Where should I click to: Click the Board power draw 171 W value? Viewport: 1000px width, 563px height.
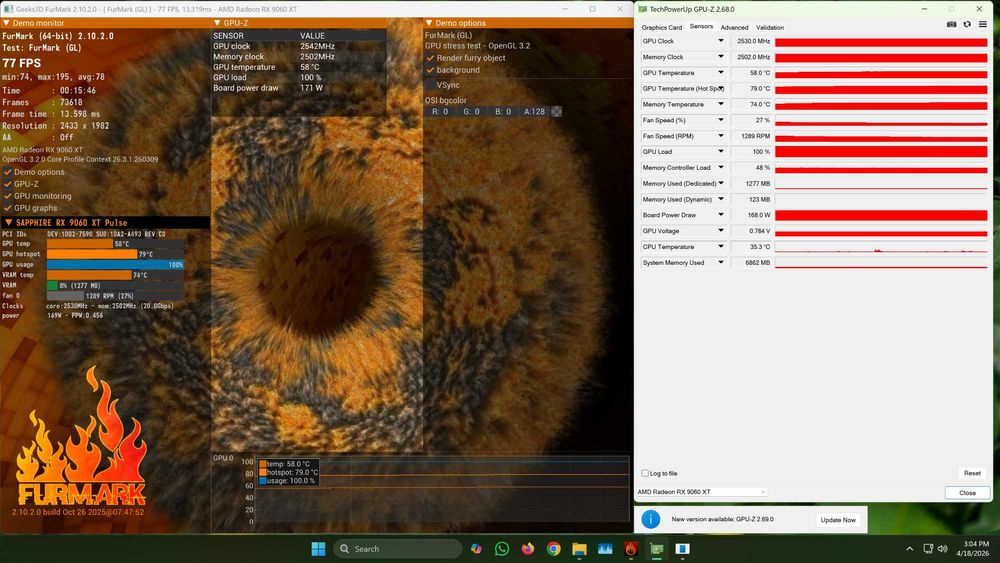pos(311,88)
